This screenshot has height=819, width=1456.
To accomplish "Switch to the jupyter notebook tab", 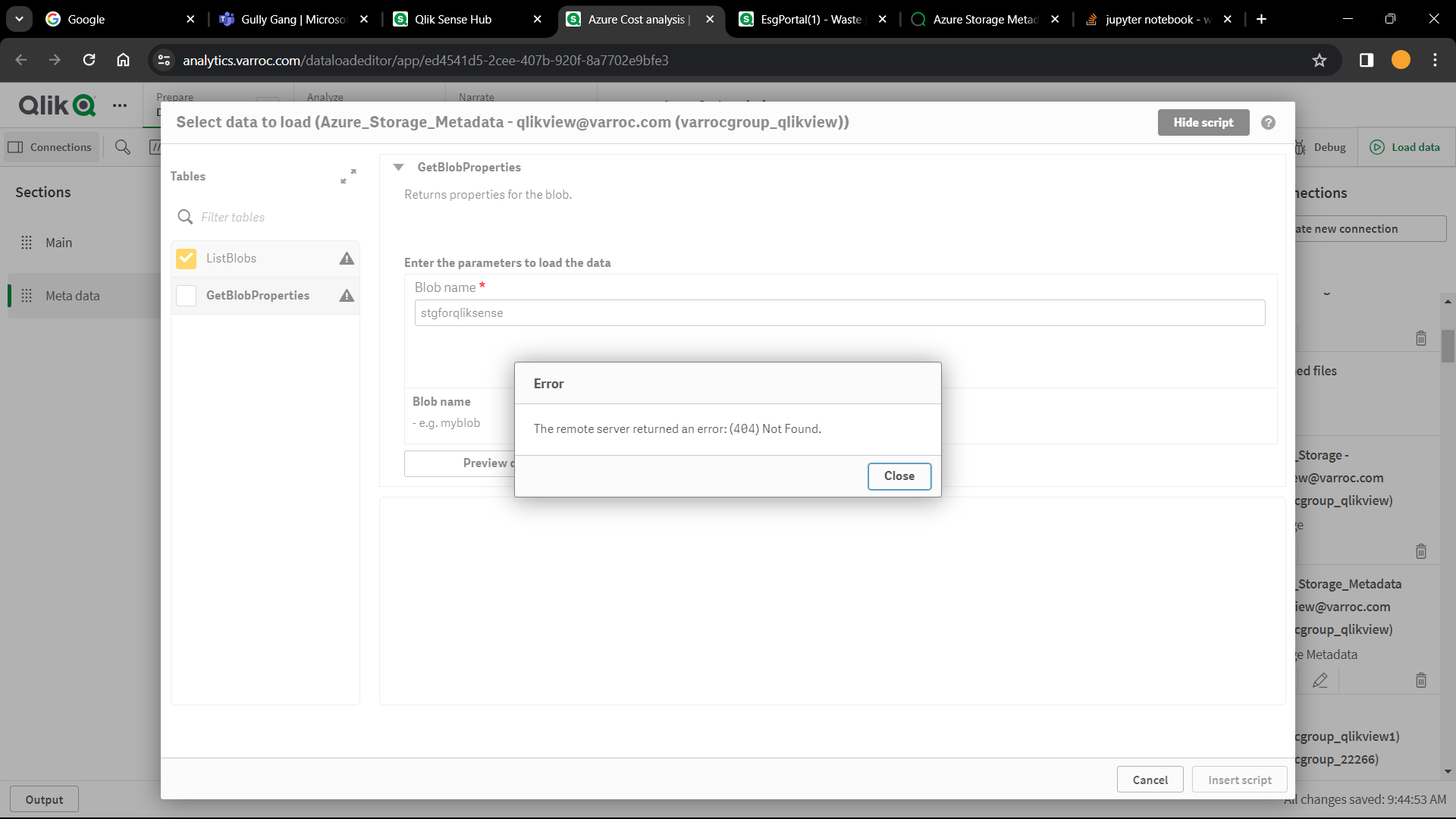I will coord(1149,20).
